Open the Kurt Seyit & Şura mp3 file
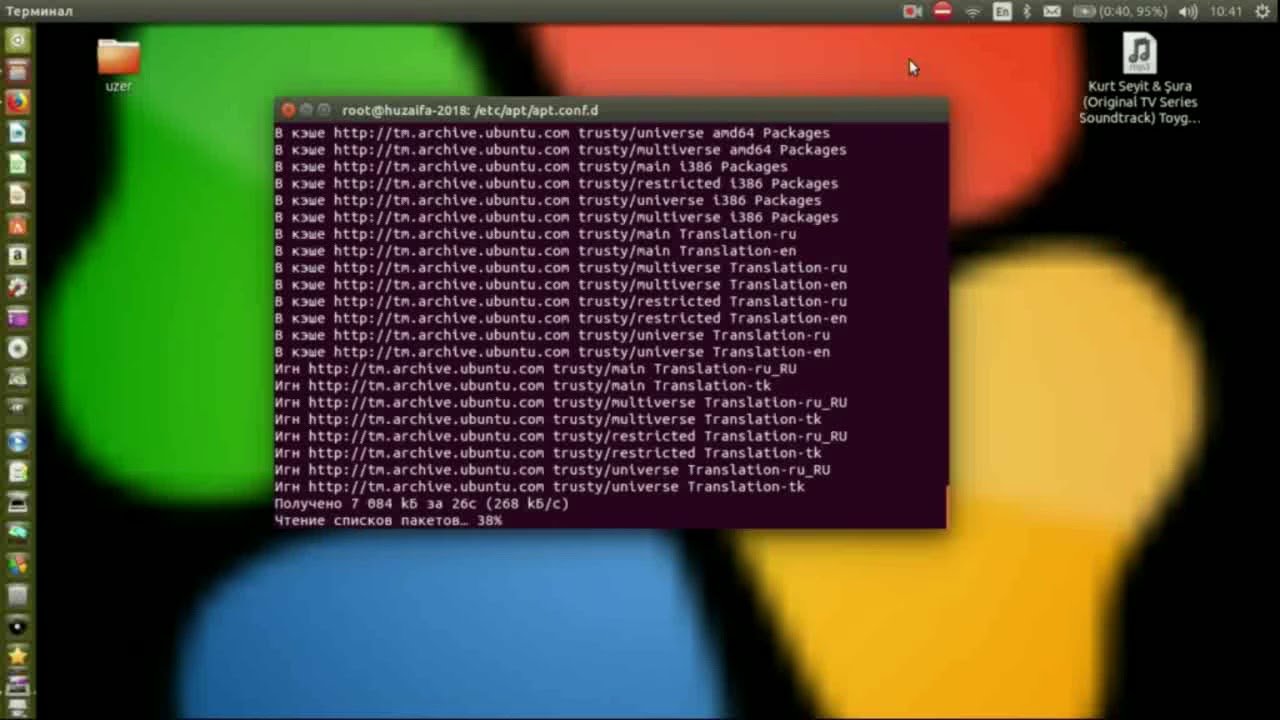1280x720 pixels. [1139, 79]
